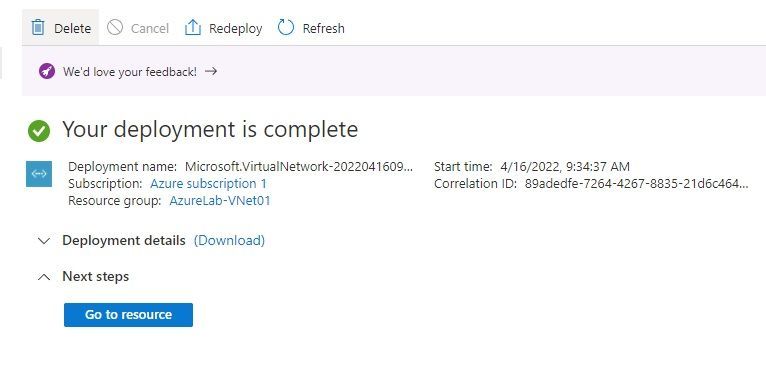Toggle the Deployment details section heading
Viewport: 766px width, 369px height.
point(124,240)
